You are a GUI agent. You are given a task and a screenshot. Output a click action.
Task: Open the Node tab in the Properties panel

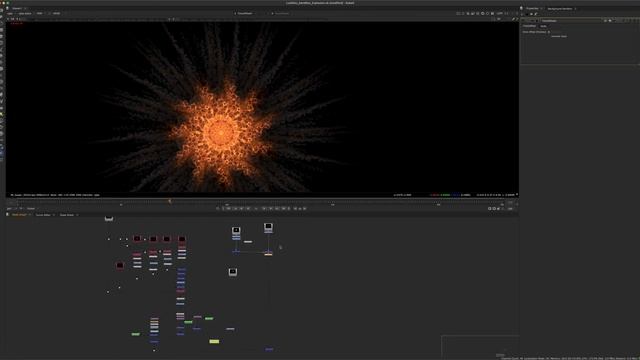543,26
